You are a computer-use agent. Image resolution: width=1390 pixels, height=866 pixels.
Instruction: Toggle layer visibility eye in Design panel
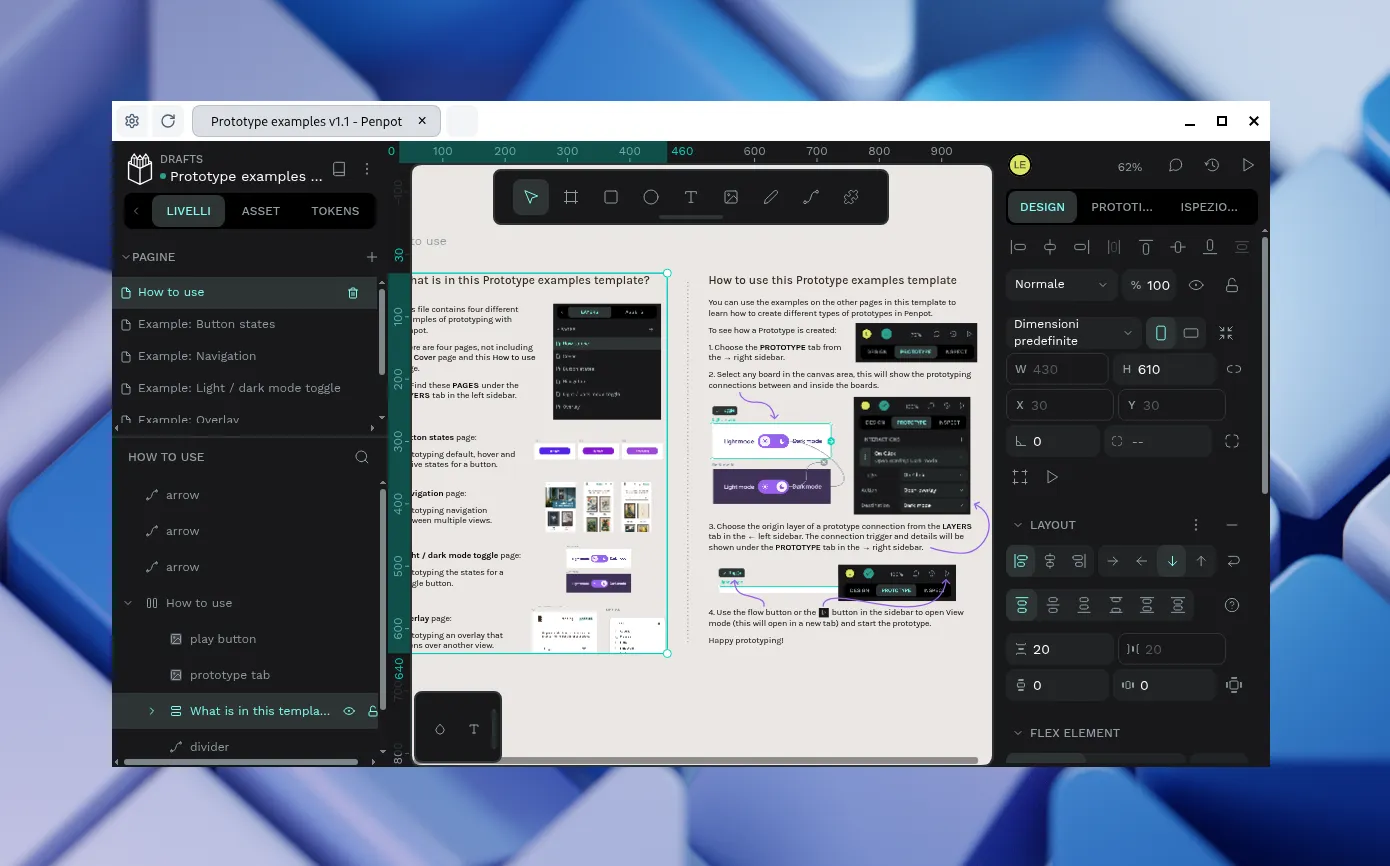pyautogui.click(x=1196, y=285)
